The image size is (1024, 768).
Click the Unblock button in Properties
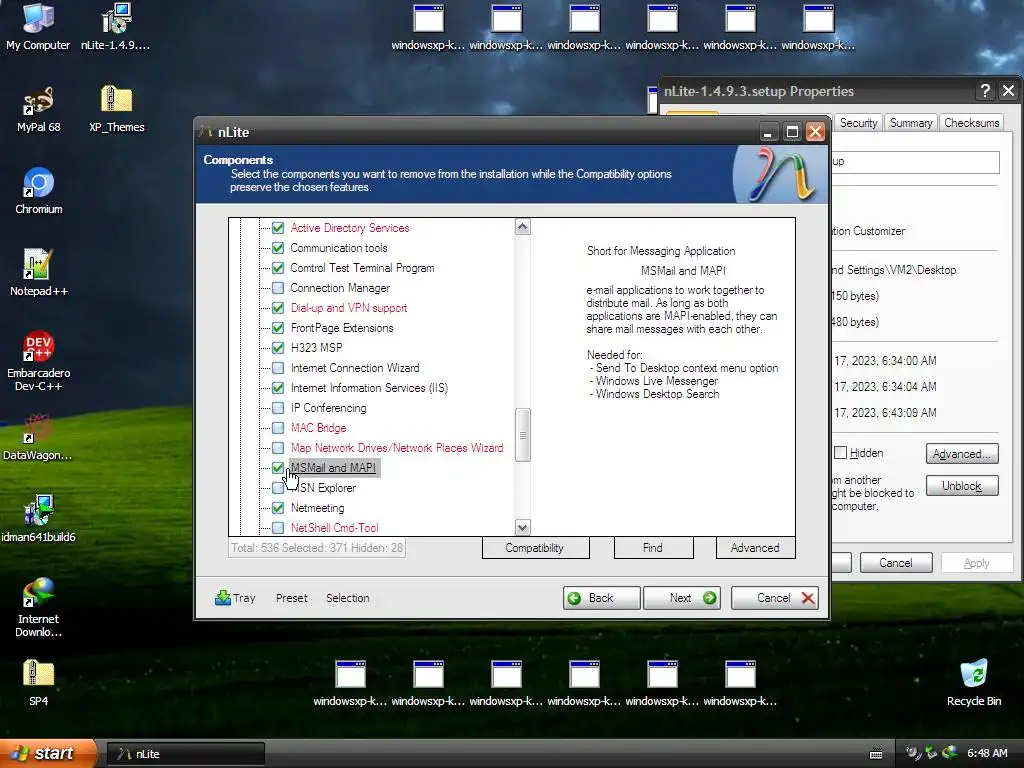(962, 486)
